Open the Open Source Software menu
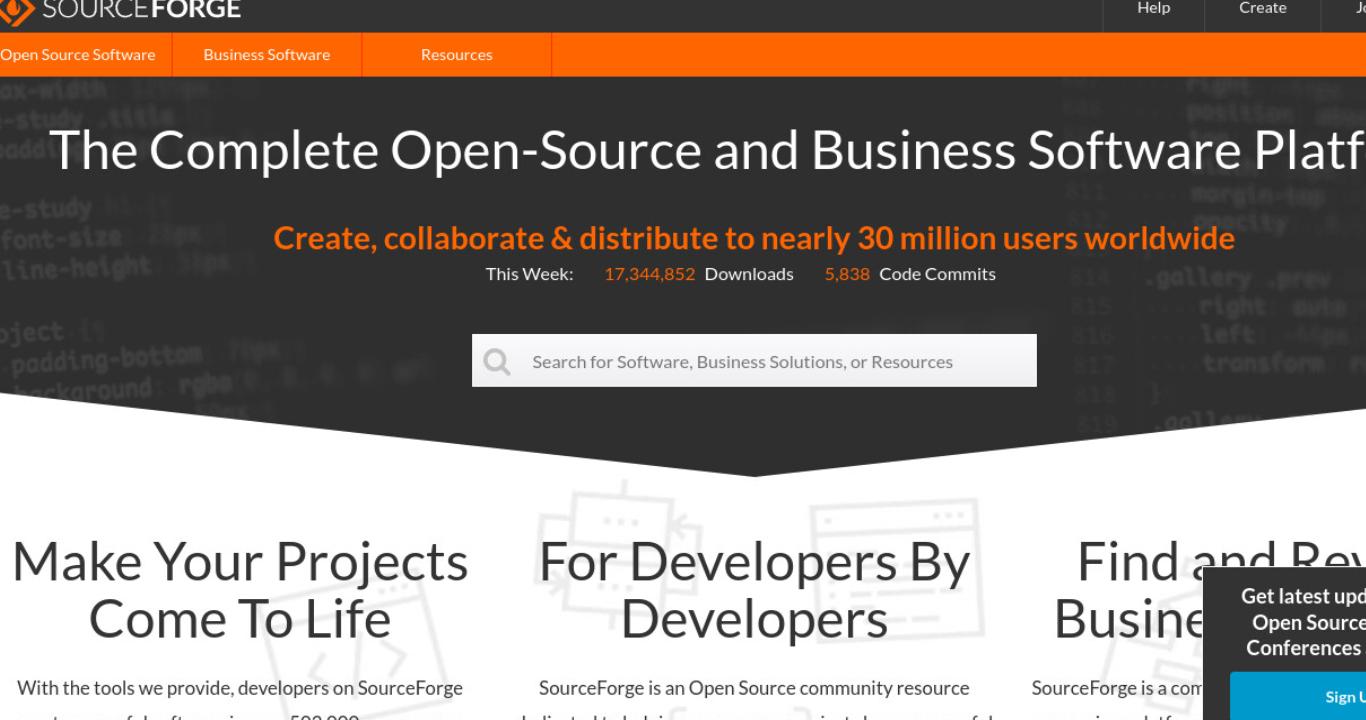1366x720 pixels. tap(78, 55)
